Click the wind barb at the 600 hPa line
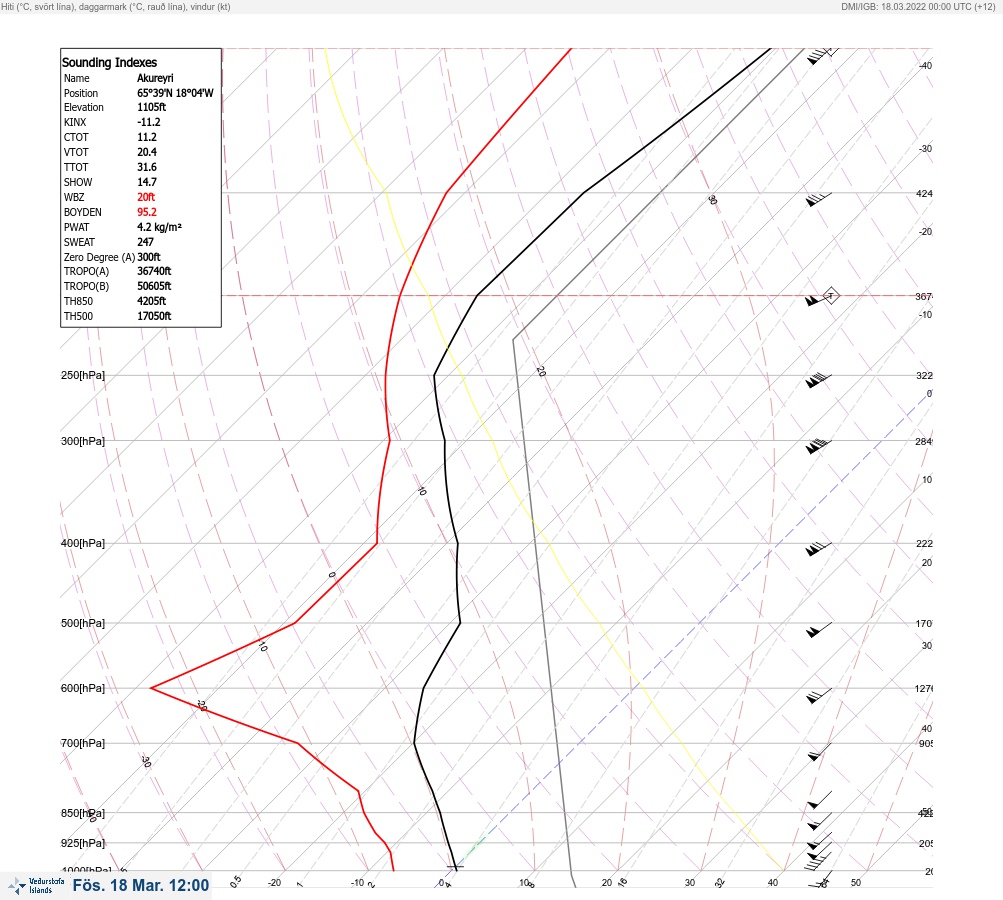The image size is (1003, 900). pyautogui.click(x=819, y=695)
